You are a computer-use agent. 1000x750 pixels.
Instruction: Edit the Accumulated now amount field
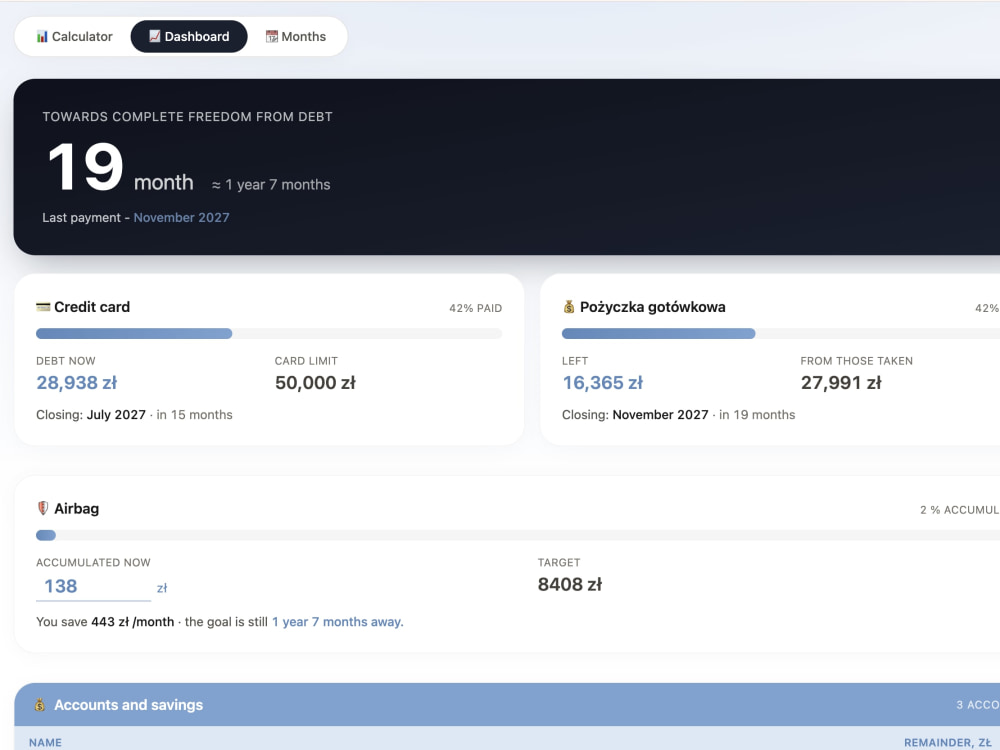pos(93,586)
